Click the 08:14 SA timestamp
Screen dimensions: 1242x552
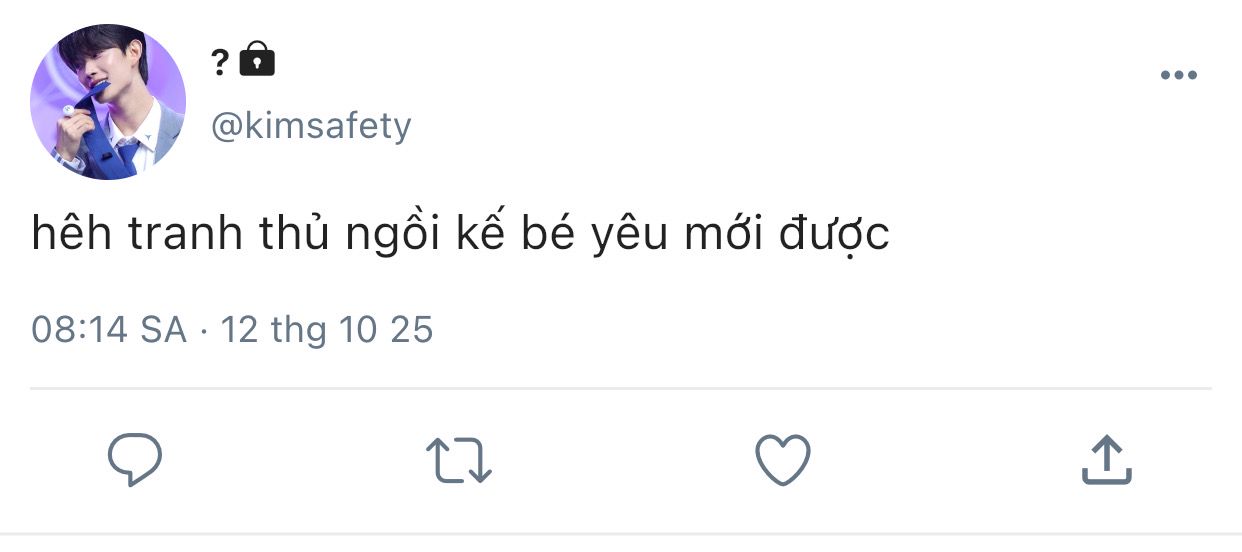point(109,330)
